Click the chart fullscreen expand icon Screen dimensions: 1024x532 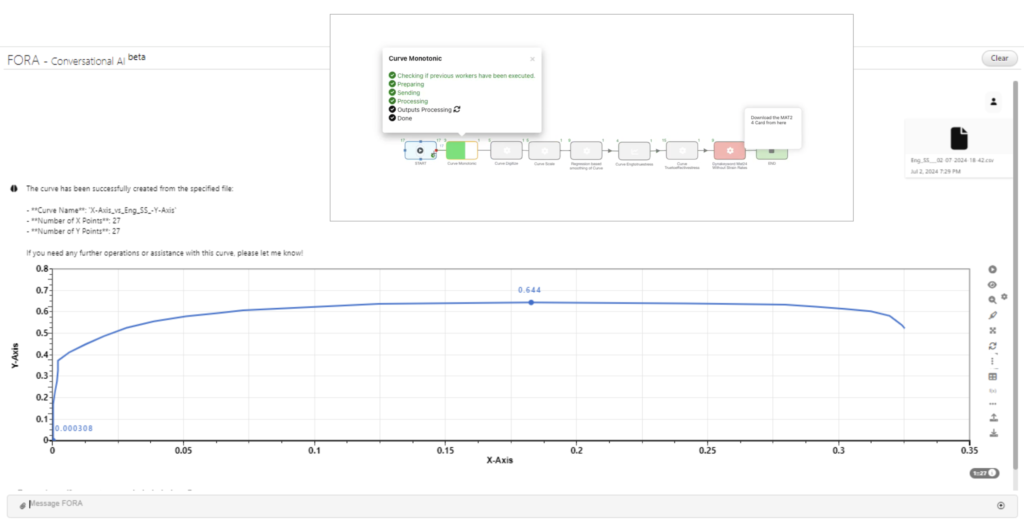click(x=993, y=331)
